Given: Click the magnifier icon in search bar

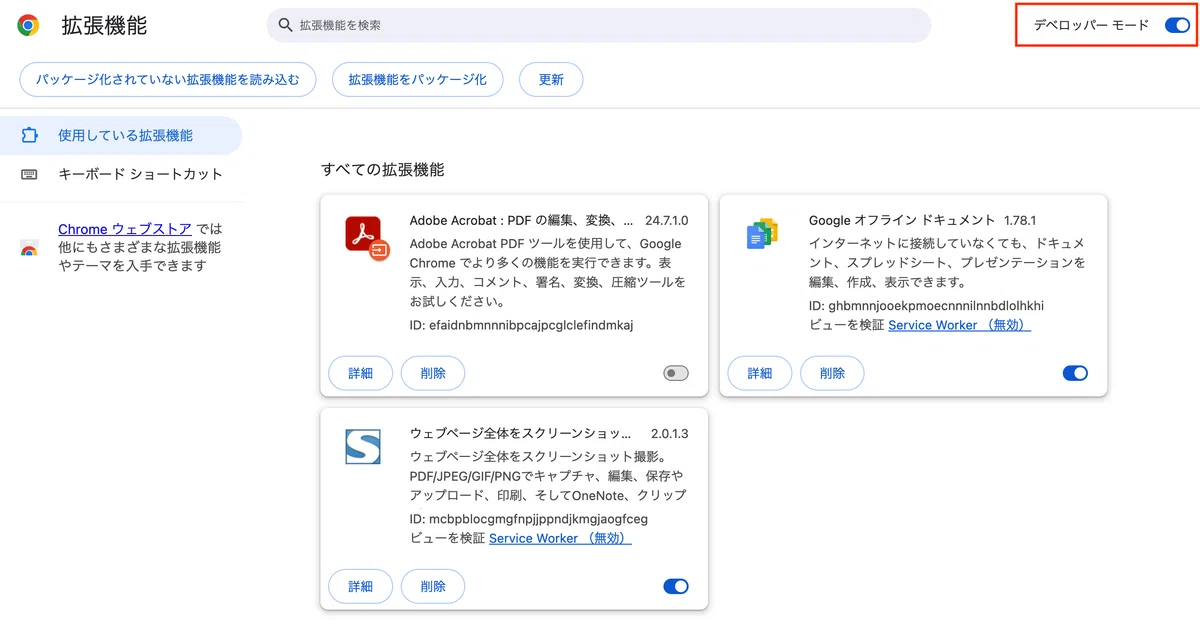Looking at the screenshot, I should point(286,25).
